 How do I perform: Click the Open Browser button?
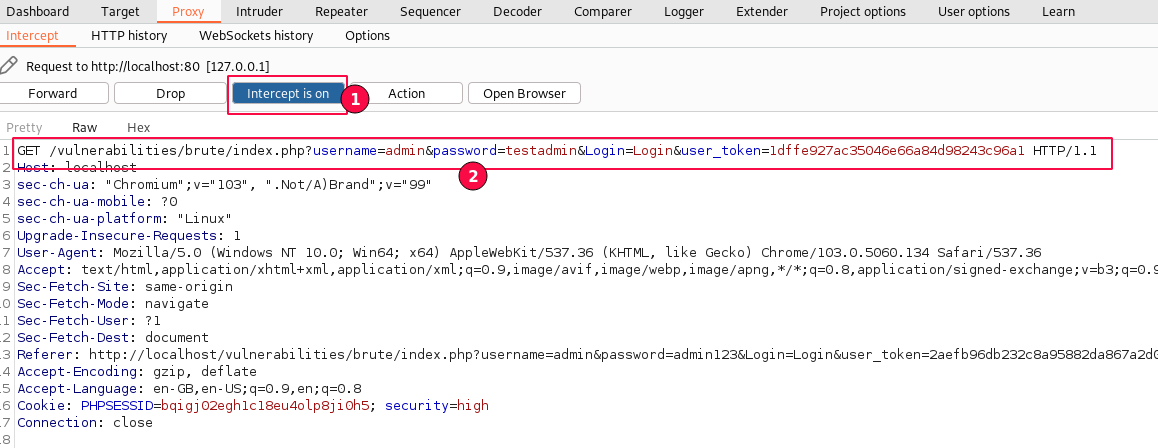(x=524, y=94)
